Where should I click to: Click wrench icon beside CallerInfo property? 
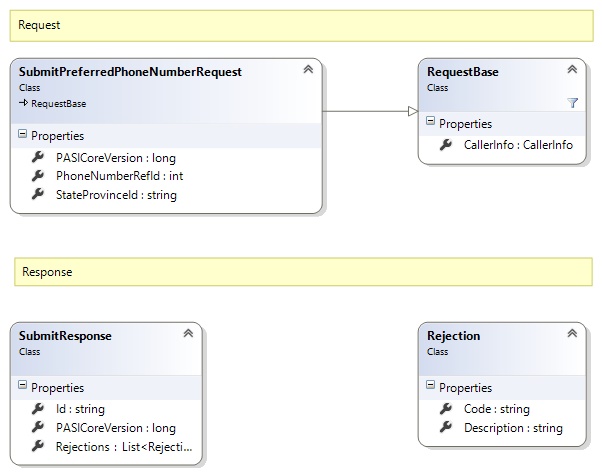[x=446, y=145]
